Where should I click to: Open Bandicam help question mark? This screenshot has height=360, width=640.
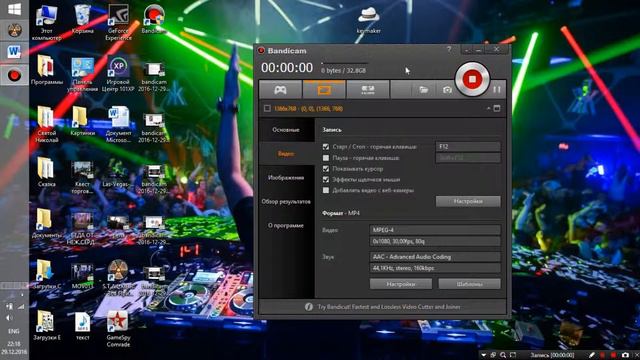[449, 49]
